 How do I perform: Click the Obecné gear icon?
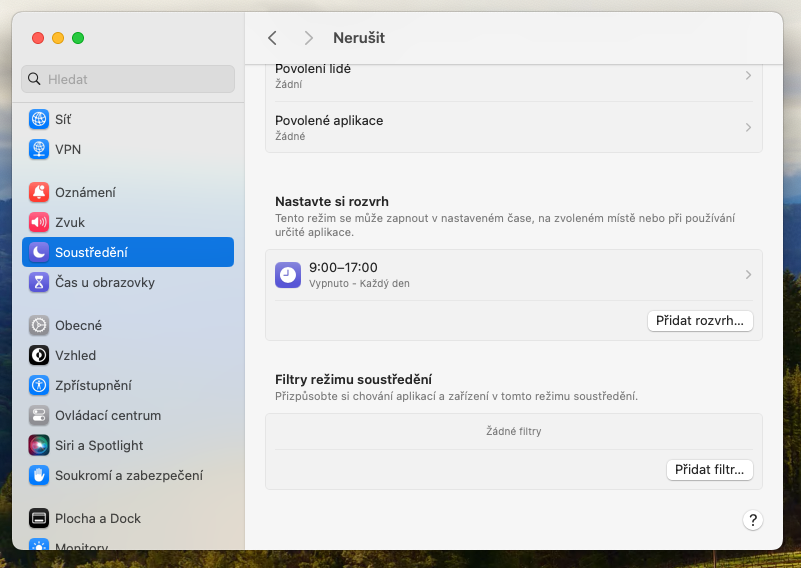click(39, 325)
